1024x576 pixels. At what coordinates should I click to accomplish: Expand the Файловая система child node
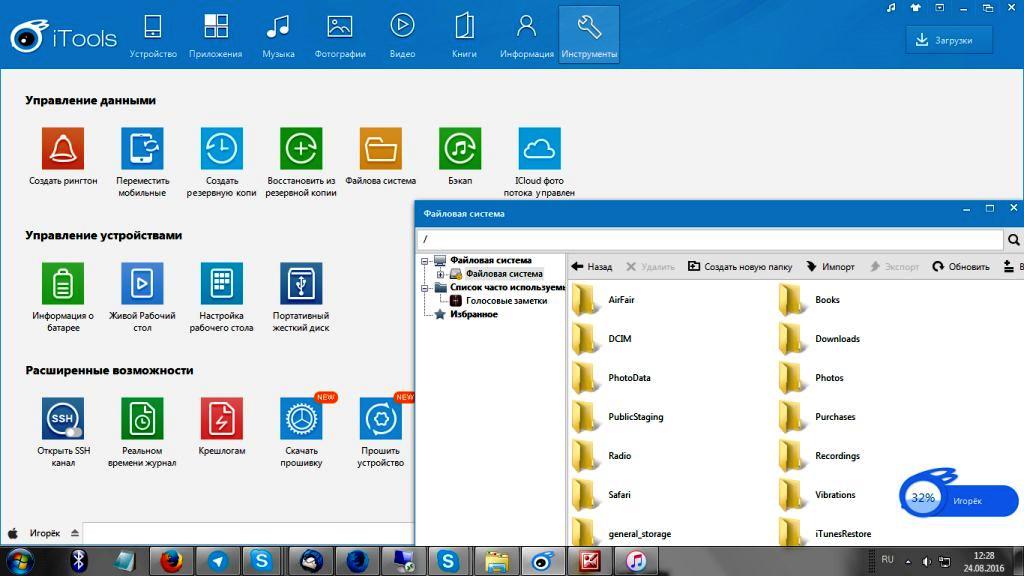point(440,274)
